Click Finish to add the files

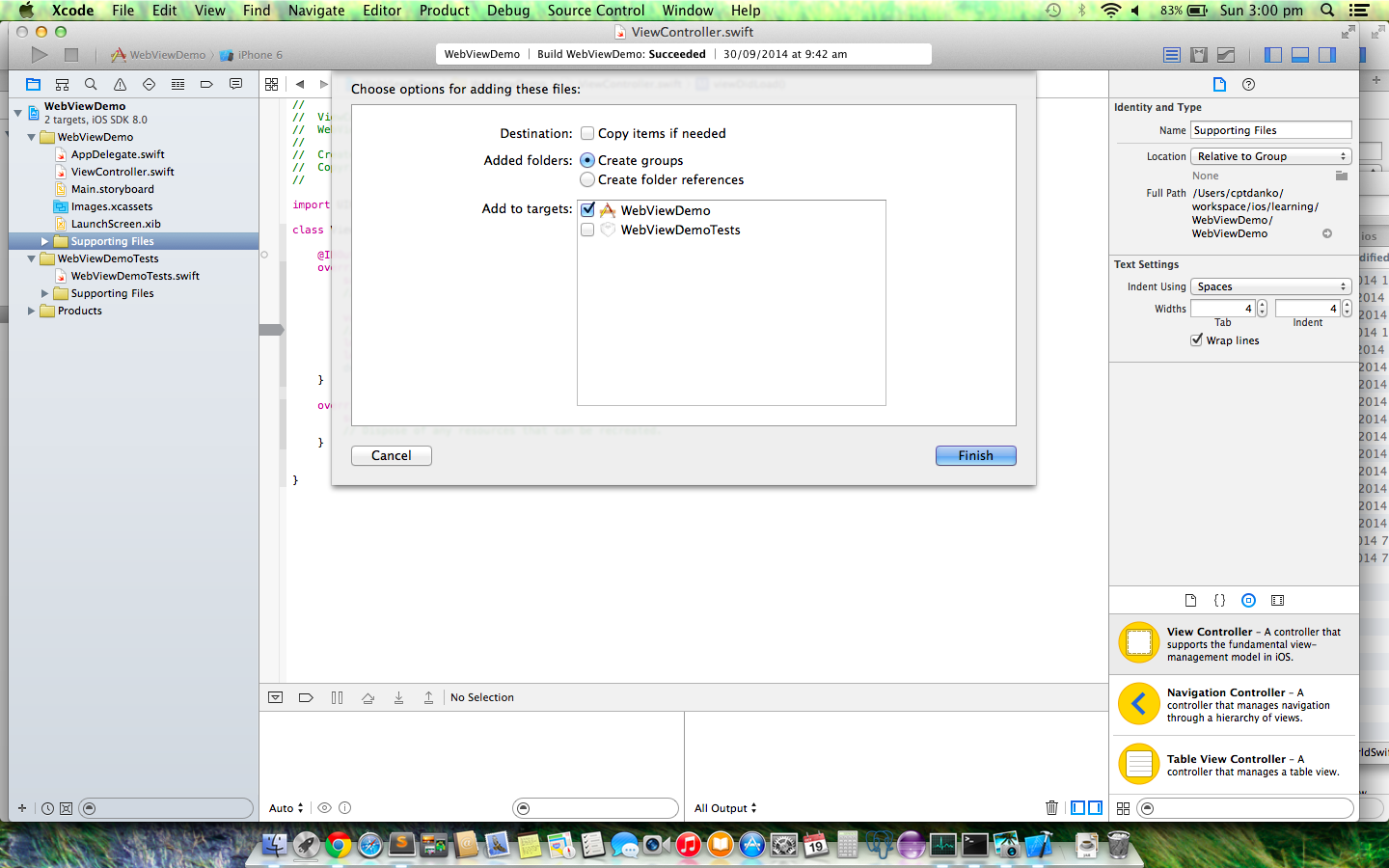(975, 455)
